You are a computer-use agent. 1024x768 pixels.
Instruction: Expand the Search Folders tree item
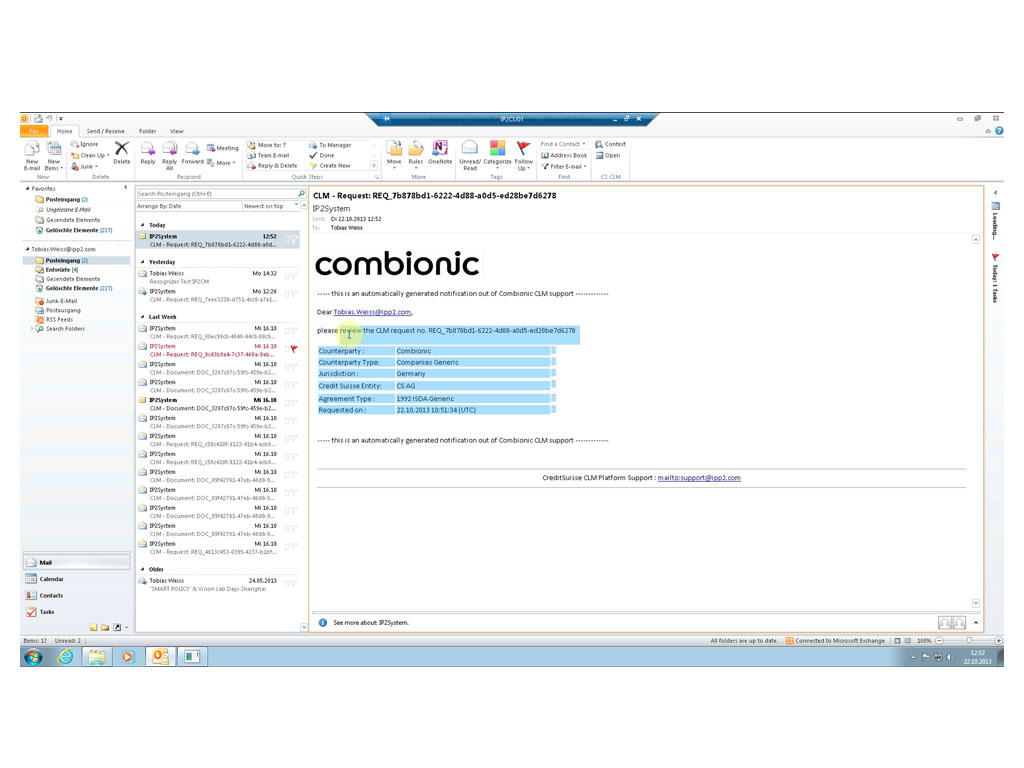[31, 328]
